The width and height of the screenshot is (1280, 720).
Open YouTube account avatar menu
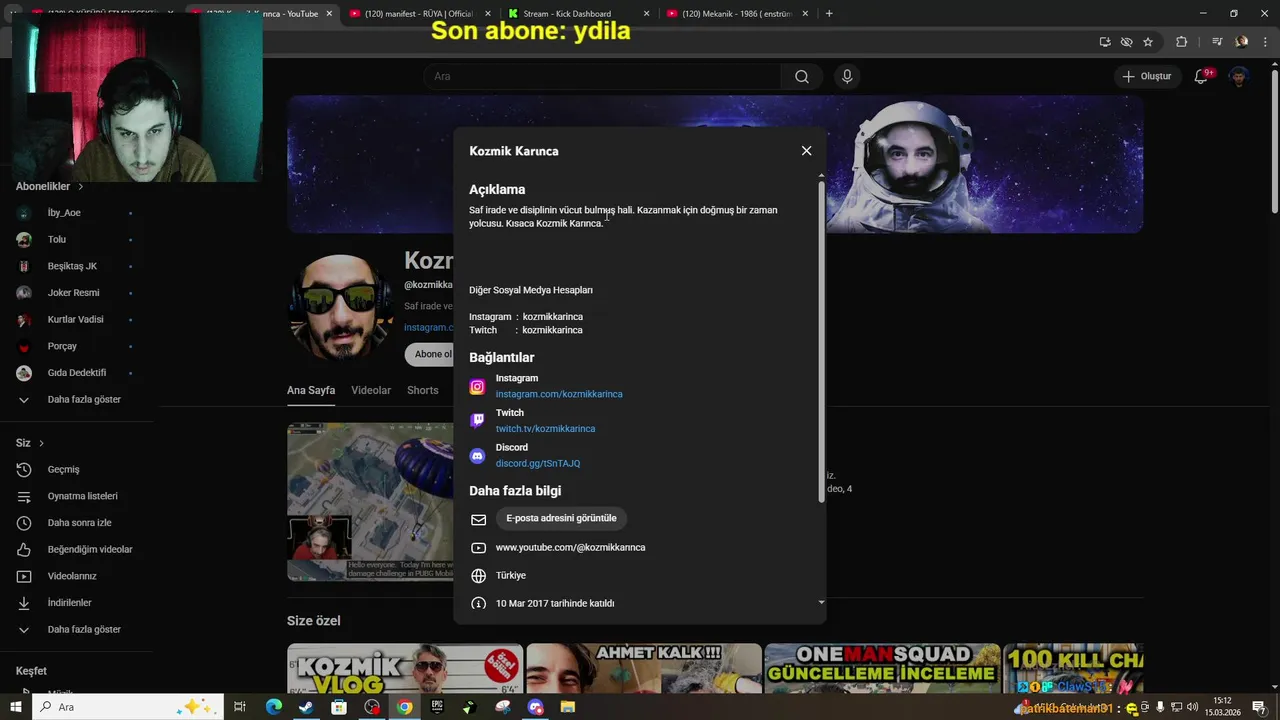click(x=1239, y=77)
